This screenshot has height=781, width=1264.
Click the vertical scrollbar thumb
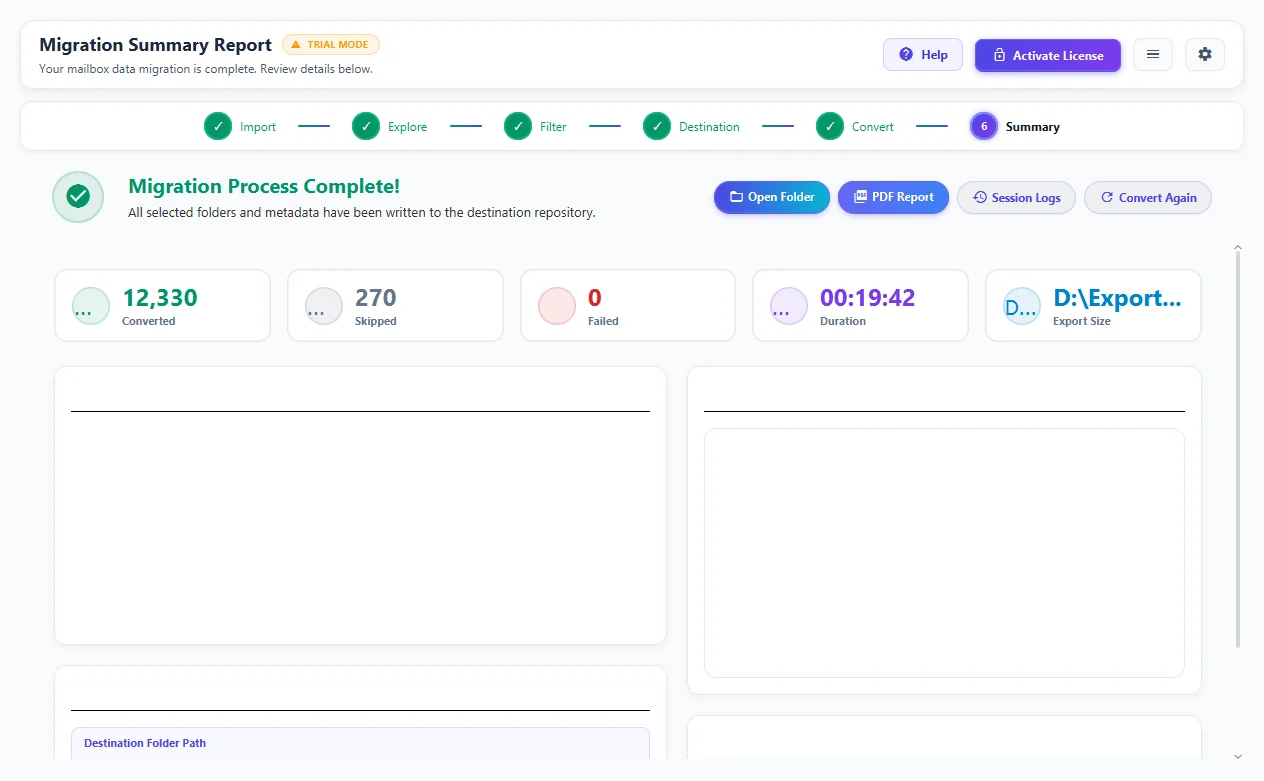tap(1238, 449)
